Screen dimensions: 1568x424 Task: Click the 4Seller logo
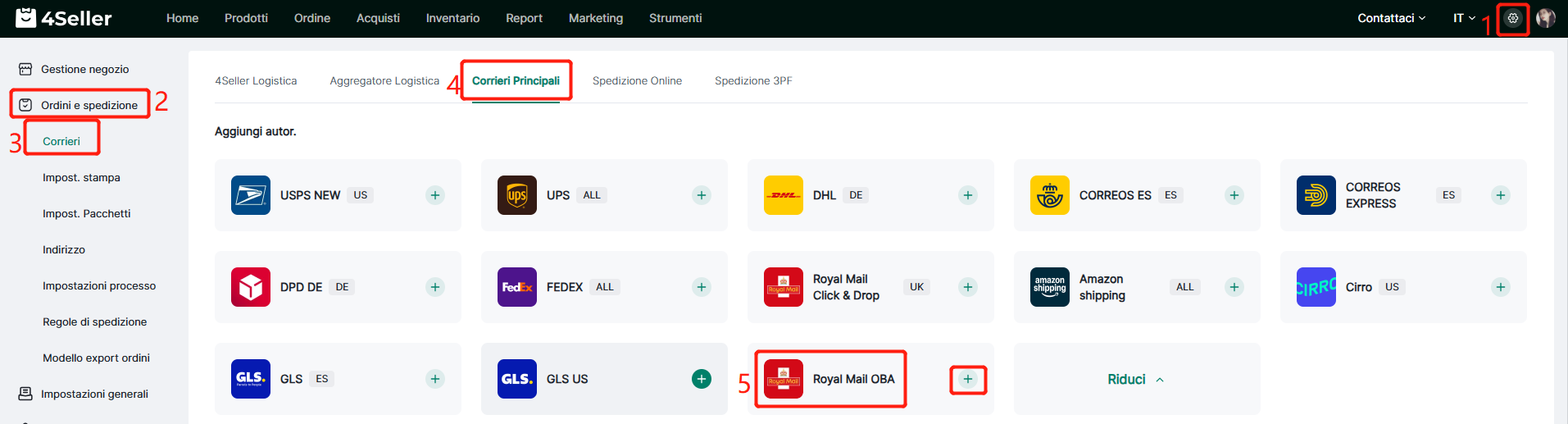(x=64, y=18)
